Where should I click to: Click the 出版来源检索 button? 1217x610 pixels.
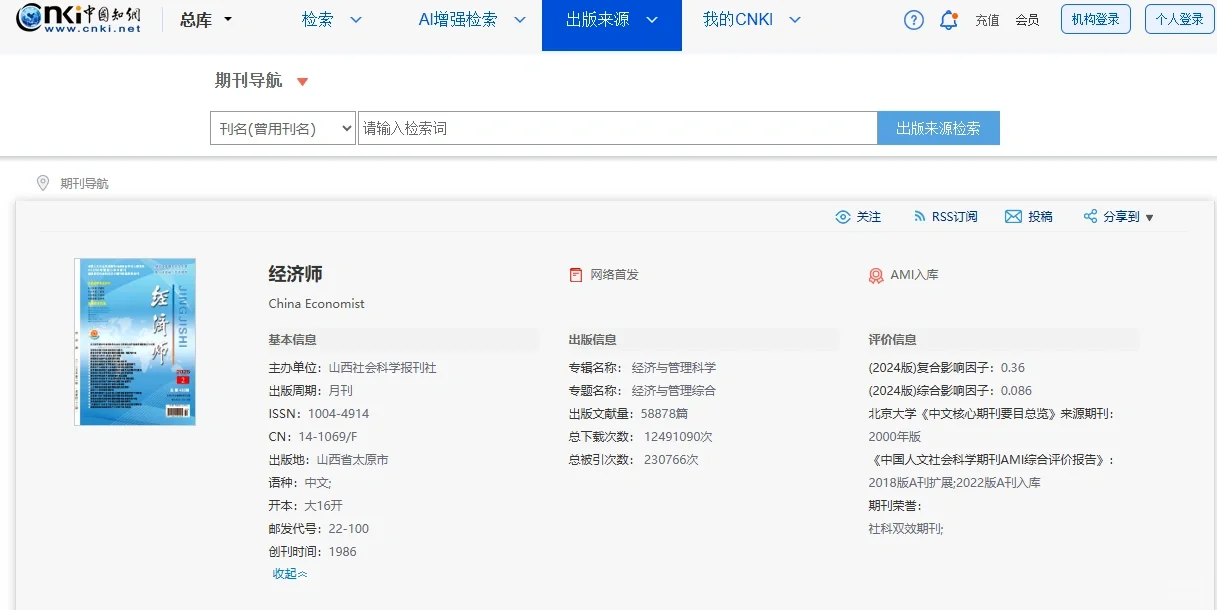coord(938,128)
